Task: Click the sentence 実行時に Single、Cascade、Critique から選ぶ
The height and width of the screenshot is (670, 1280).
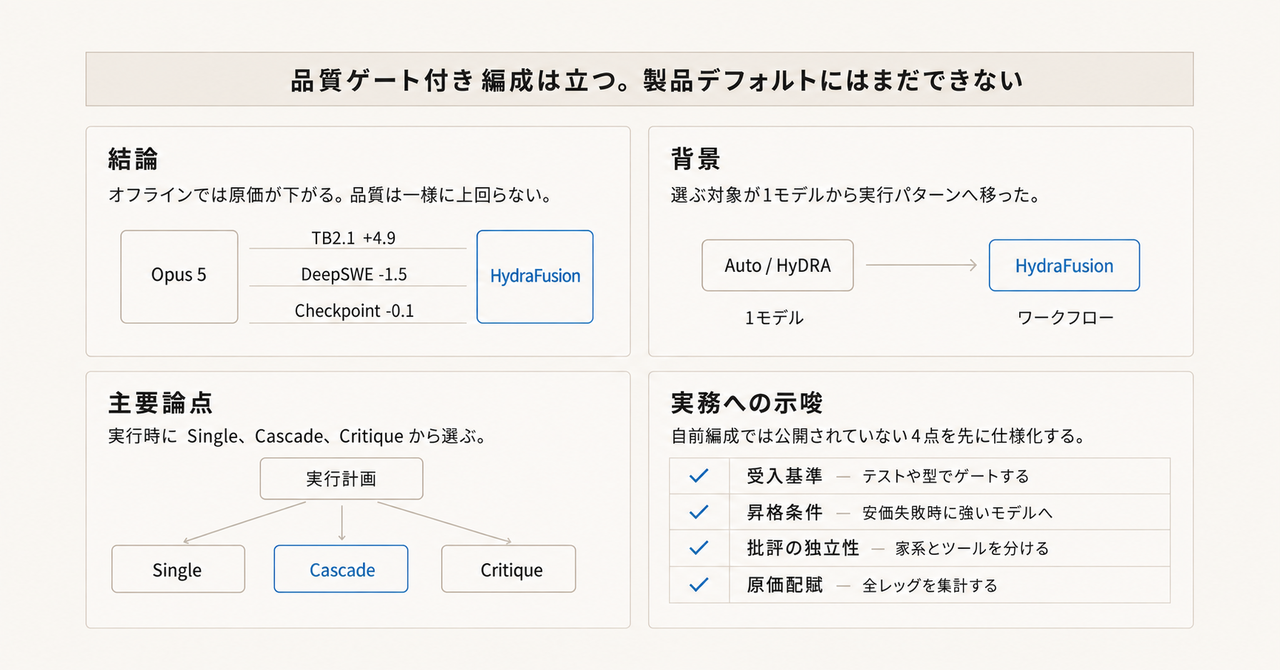Action: point(297,437)
